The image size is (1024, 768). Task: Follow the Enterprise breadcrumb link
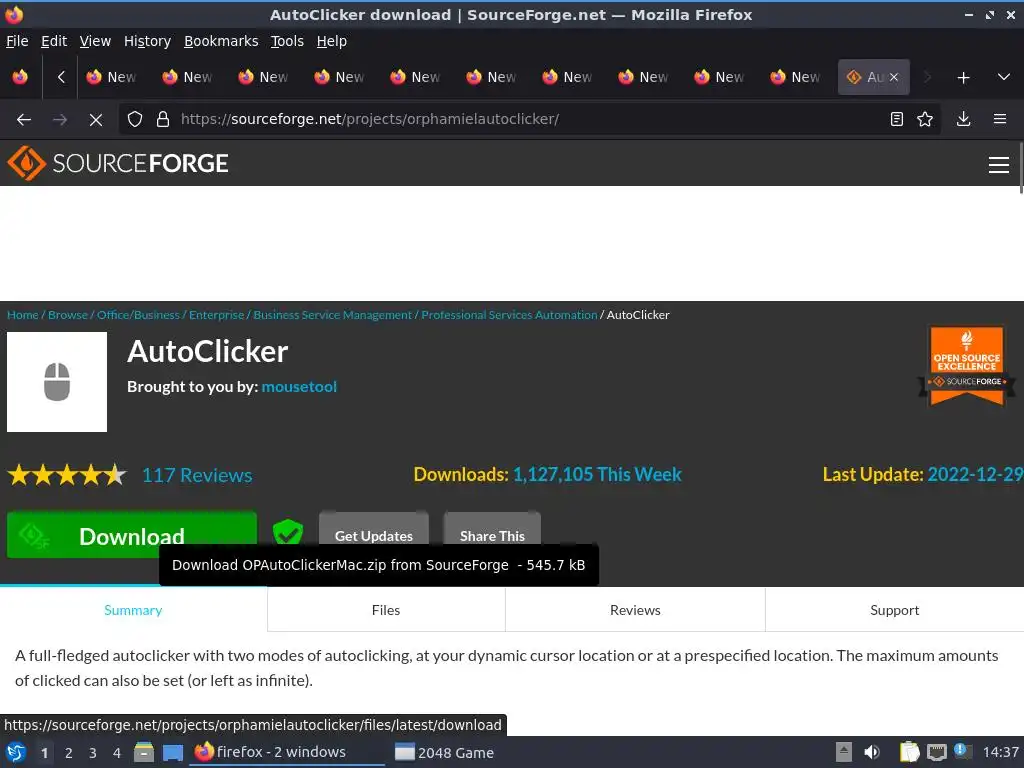(x=216, y=315)
